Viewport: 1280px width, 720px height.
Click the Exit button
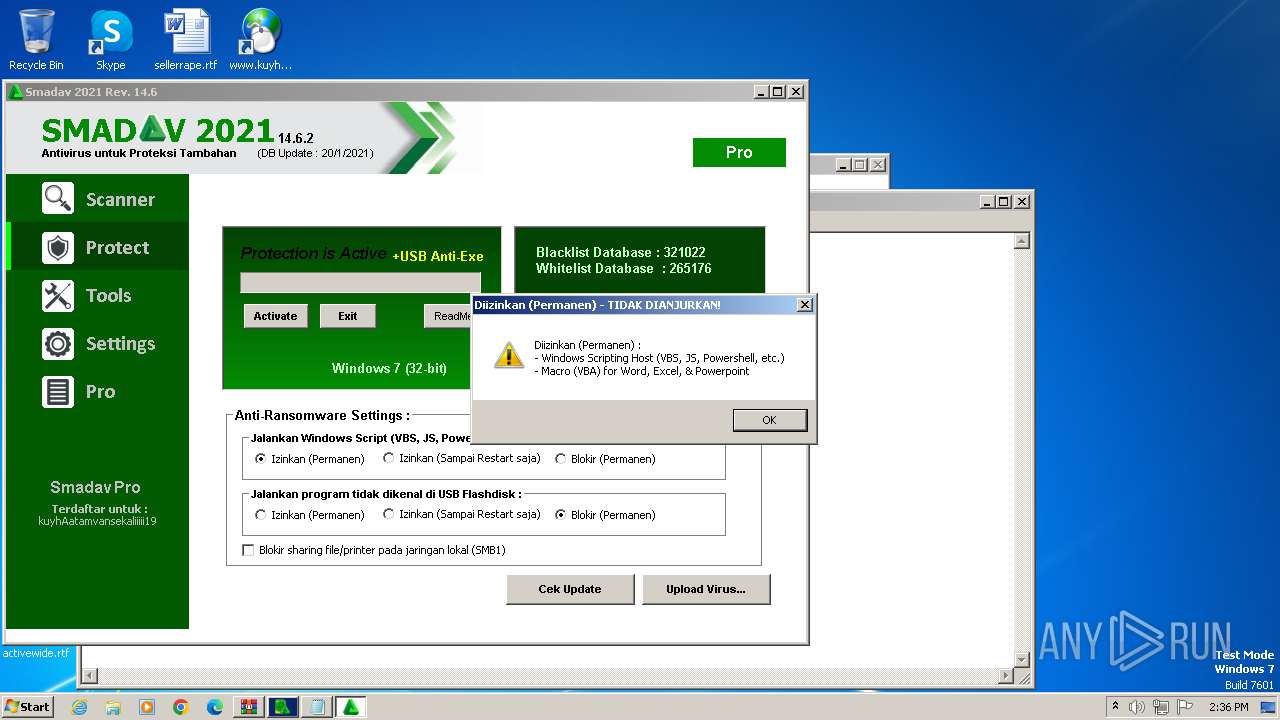point(347,316)
